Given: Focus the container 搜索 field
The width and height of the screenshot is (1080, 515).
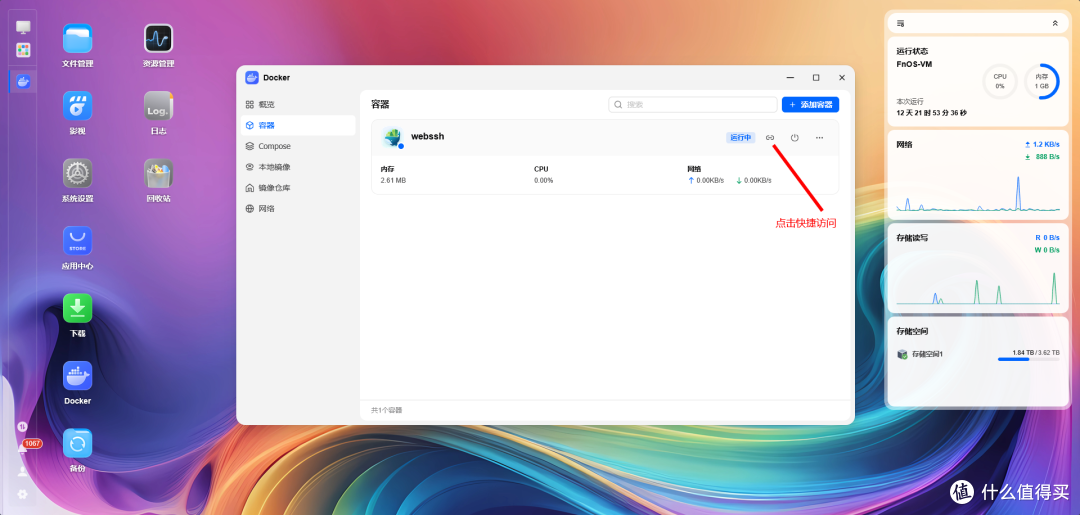Looking at the screenshot, I should tap(693, 105).
